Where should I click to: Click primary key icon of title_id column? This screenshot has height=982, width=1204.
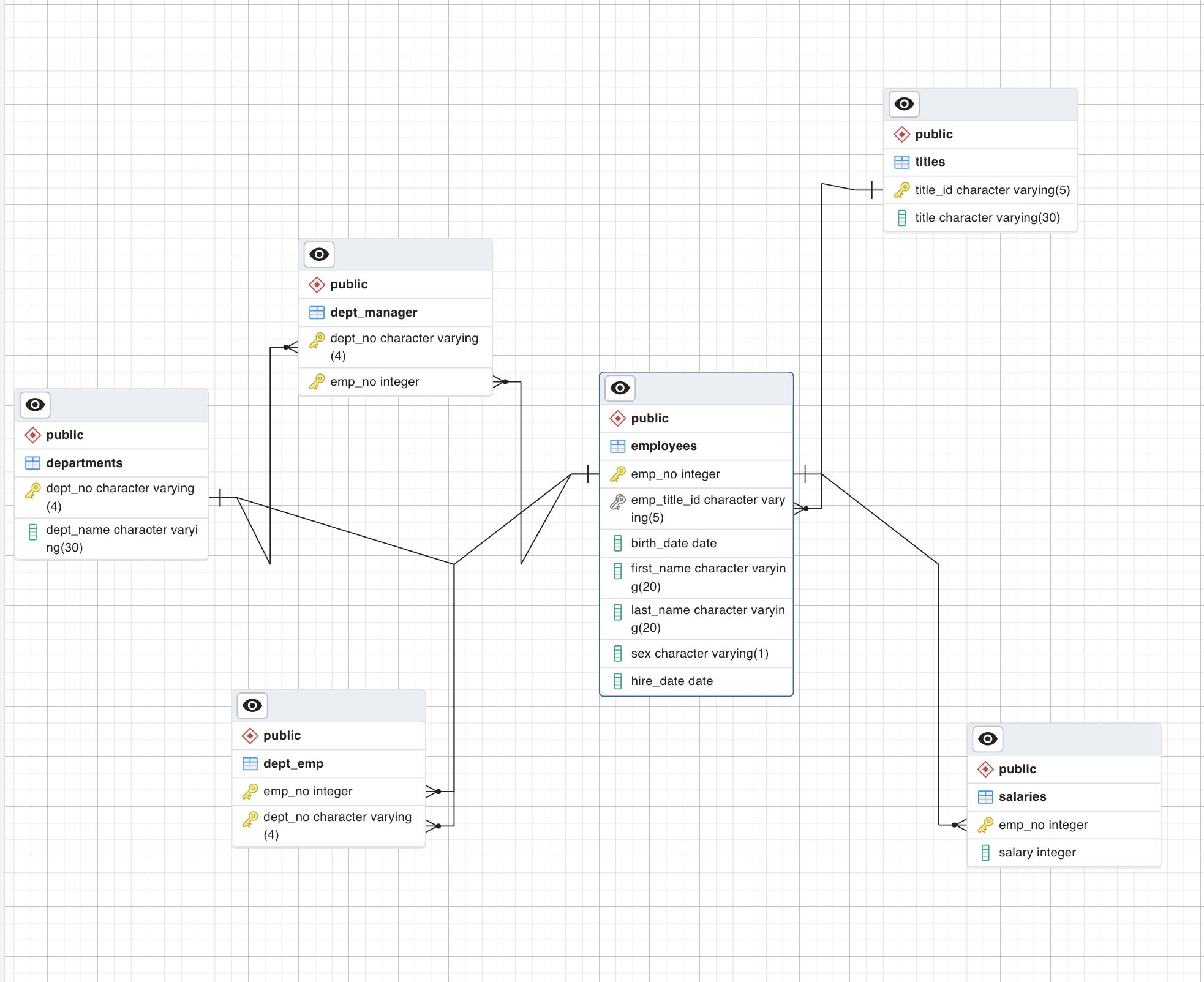901,190
